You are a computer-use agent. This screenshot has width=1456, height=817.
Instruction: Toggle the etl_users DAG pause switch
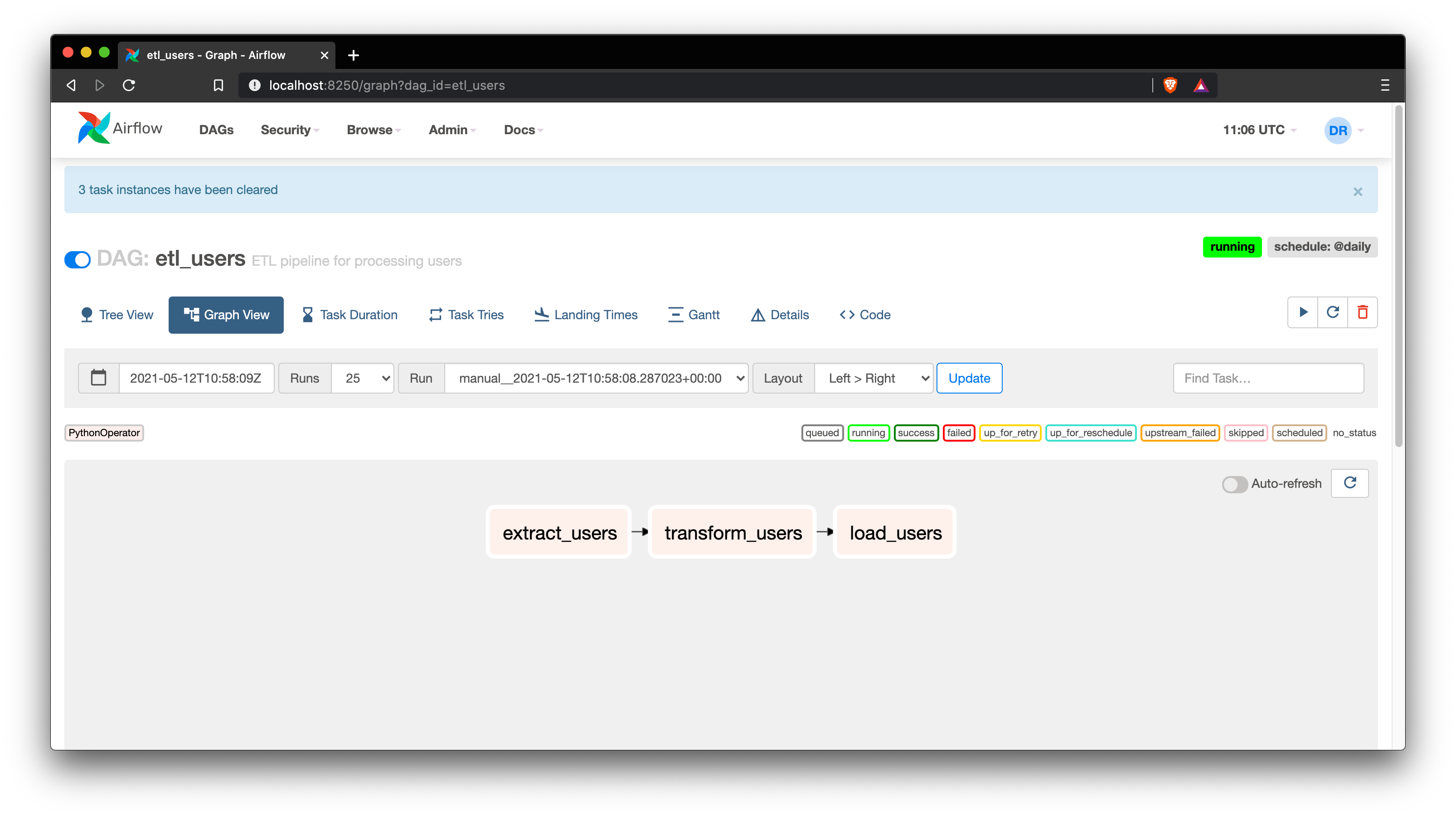(78, 259)
